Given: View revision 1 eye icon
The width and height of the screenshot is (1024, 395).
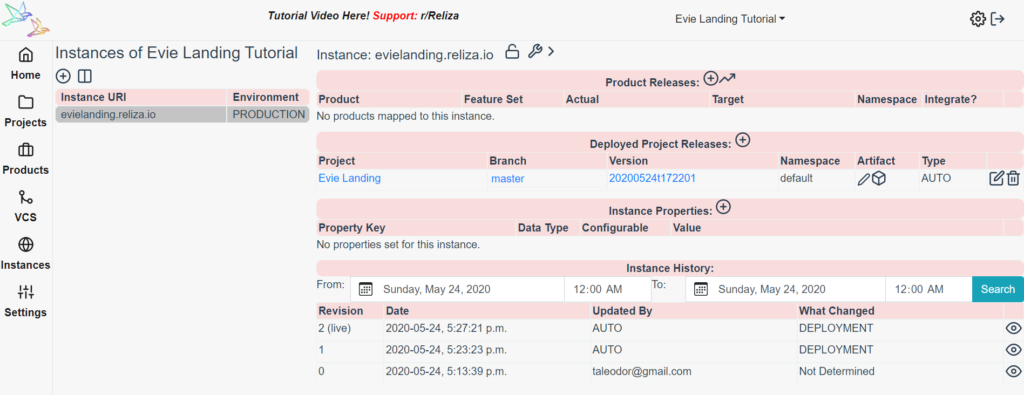Looking at the screenshot, I should click(x=1013, y=350).
